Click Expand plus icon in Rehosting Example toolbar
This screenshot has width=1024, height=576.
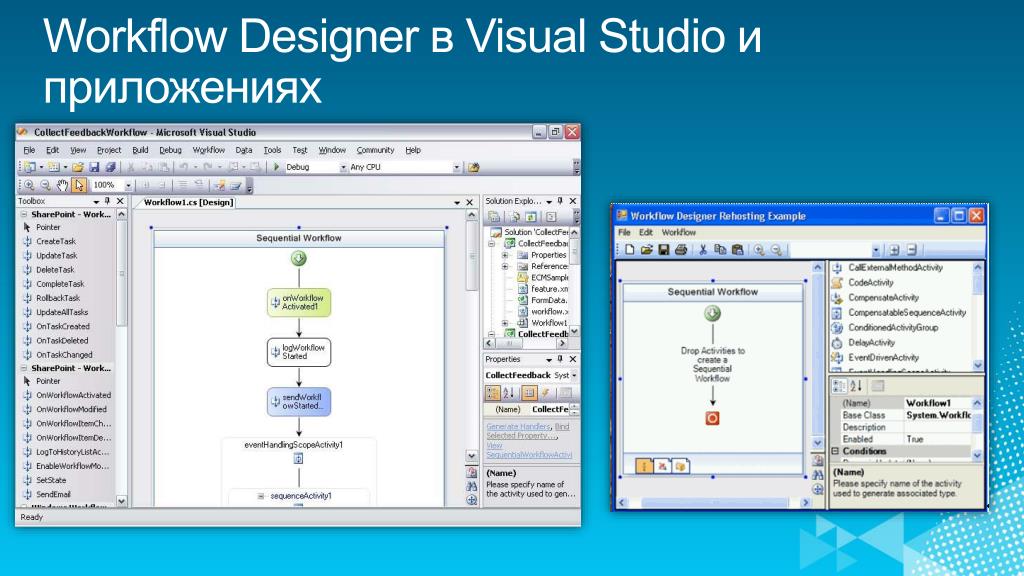pyautogui.click(x=895, y=249)
